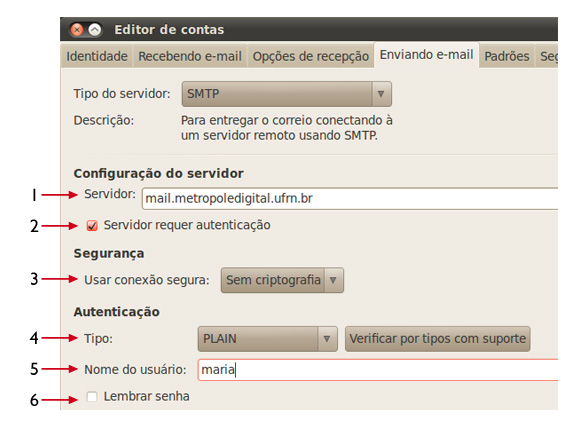Click the Lembrar senha label text
Viewport: 561px width, 443px height.
click(146, 396)
